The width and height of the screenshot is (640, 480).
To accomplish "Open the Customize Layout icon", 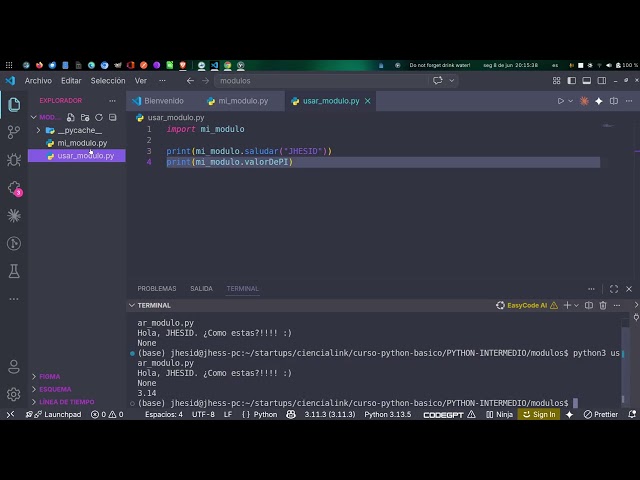I will [556, 81].
